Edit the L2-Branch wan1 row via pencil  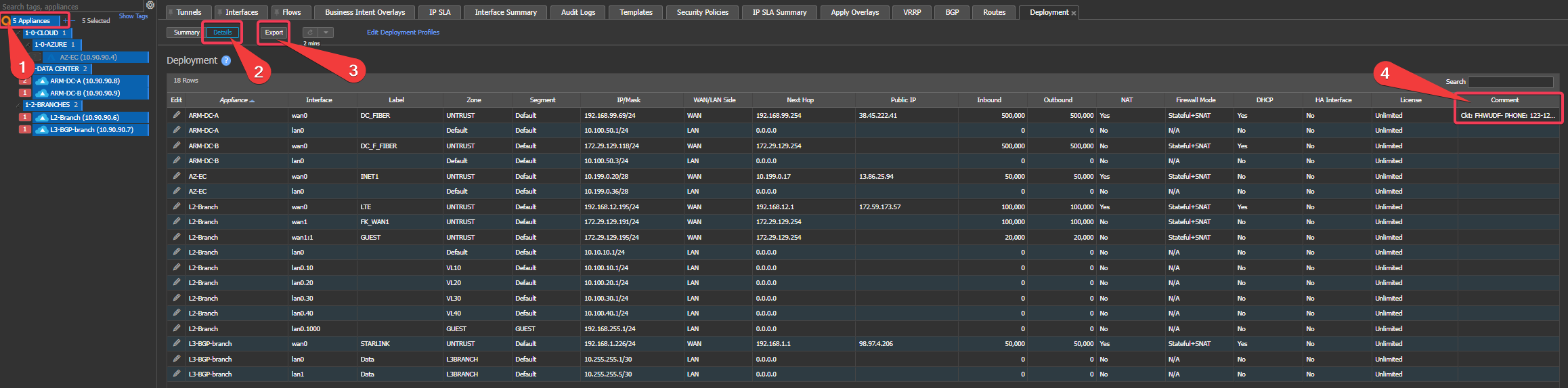coord(177,221)
